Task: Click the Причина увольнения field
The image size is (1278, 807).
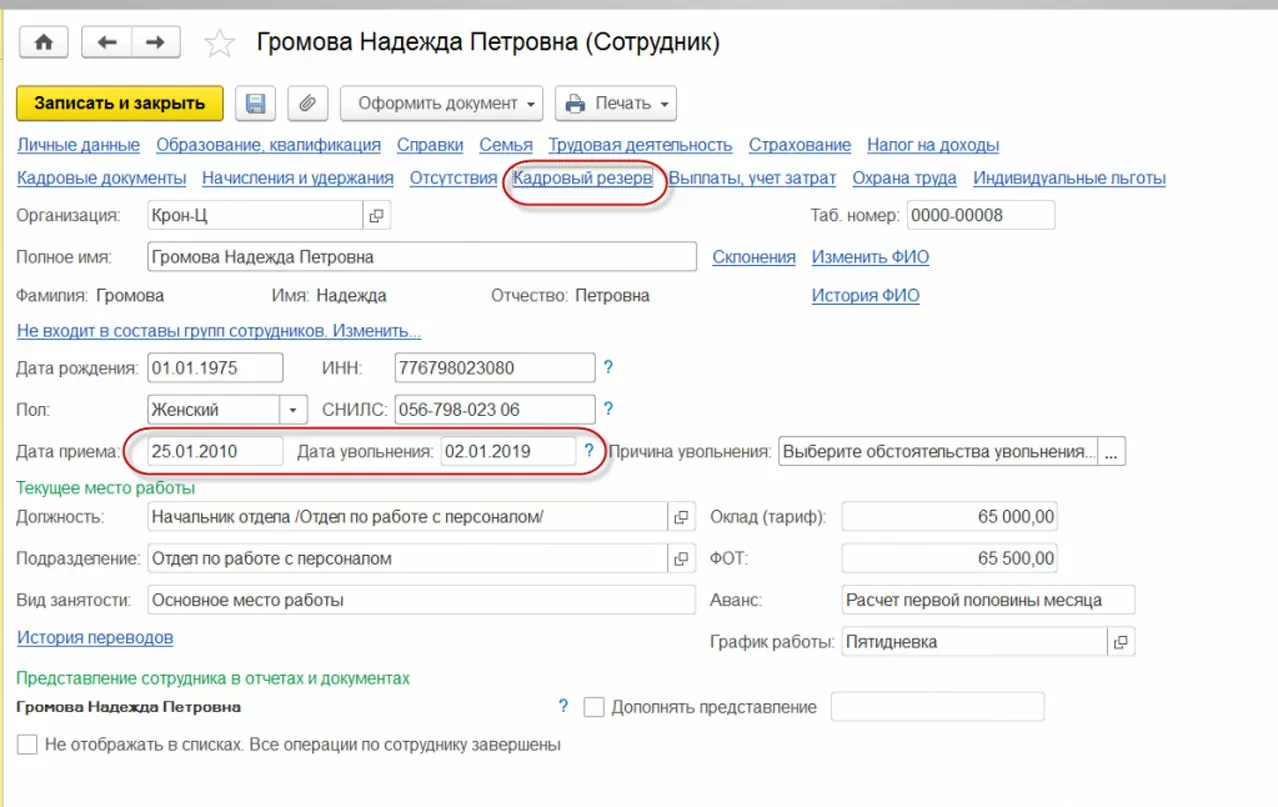Action: [x=938, y=452]
